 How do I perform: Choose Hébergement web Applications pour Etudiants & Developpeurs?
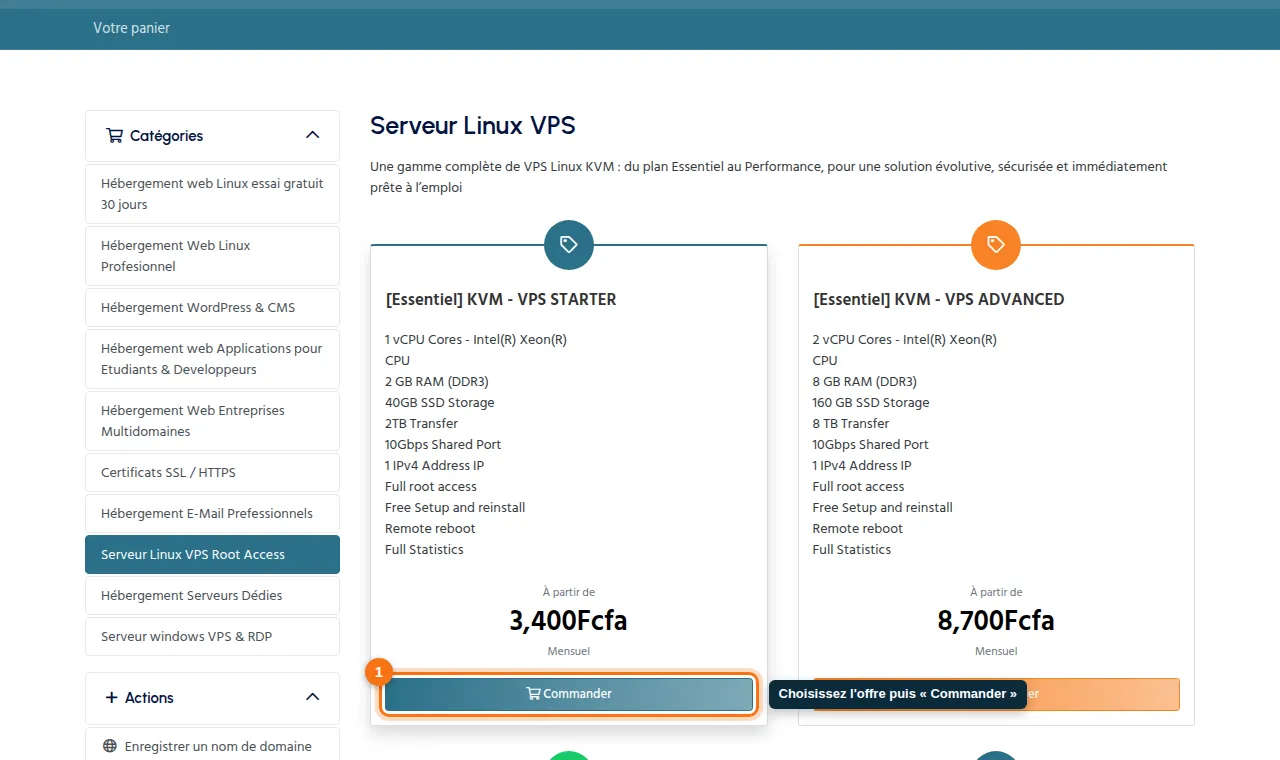click(x=212, y=359)
